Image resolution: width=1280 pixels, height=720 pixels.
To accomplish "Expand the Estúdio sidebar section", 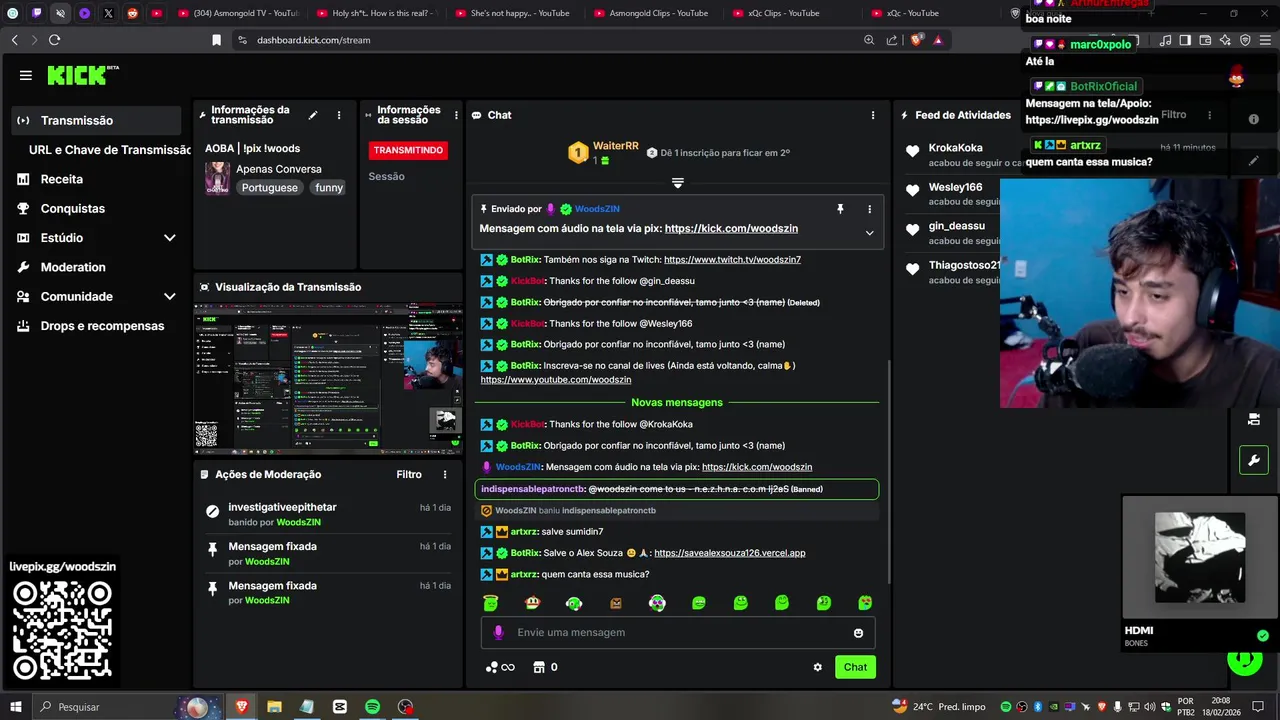I will [x=170, y=238].
